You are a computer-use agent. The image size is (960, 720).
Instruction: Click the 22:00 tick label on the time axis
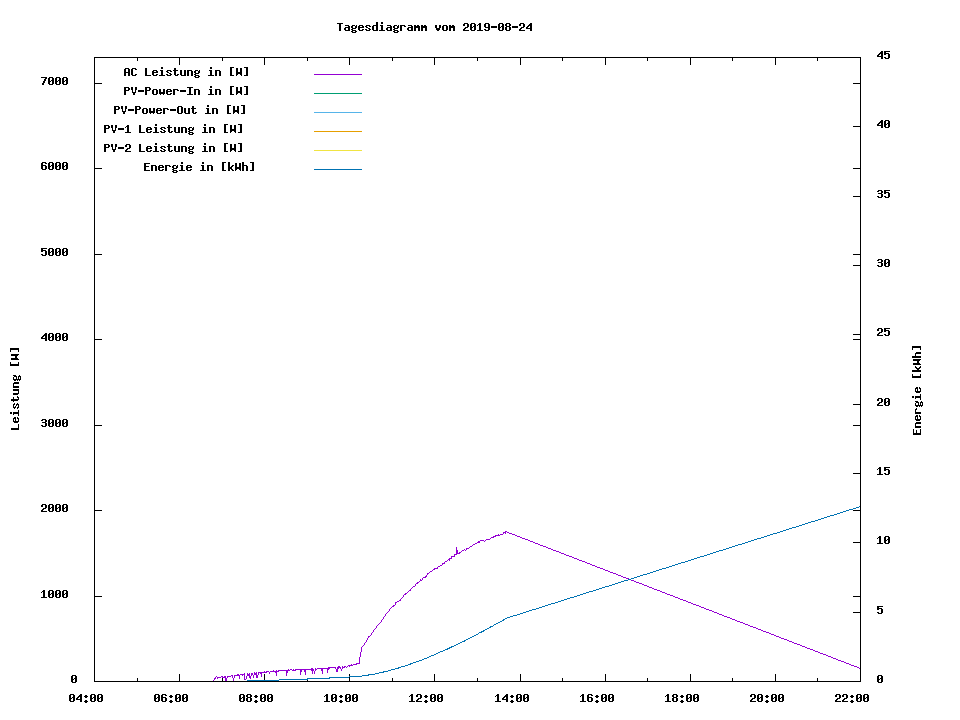[x=851, y=699]
